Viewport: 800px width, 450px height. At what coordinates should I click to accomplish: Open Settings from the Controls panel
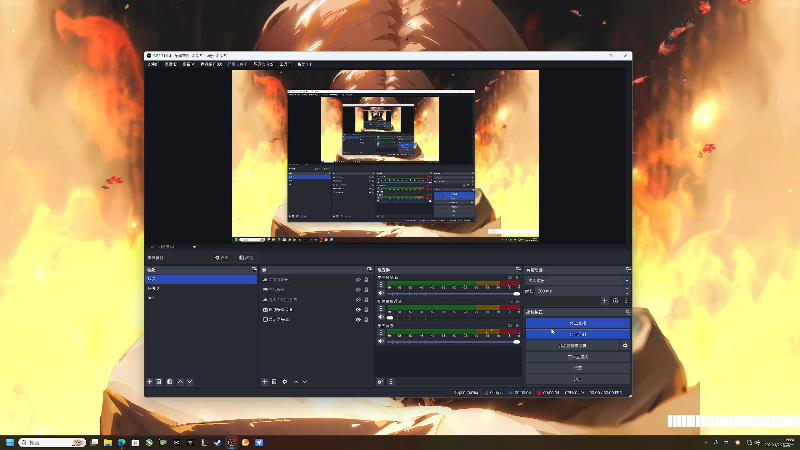pyautogui.click(x=578, y=368)
